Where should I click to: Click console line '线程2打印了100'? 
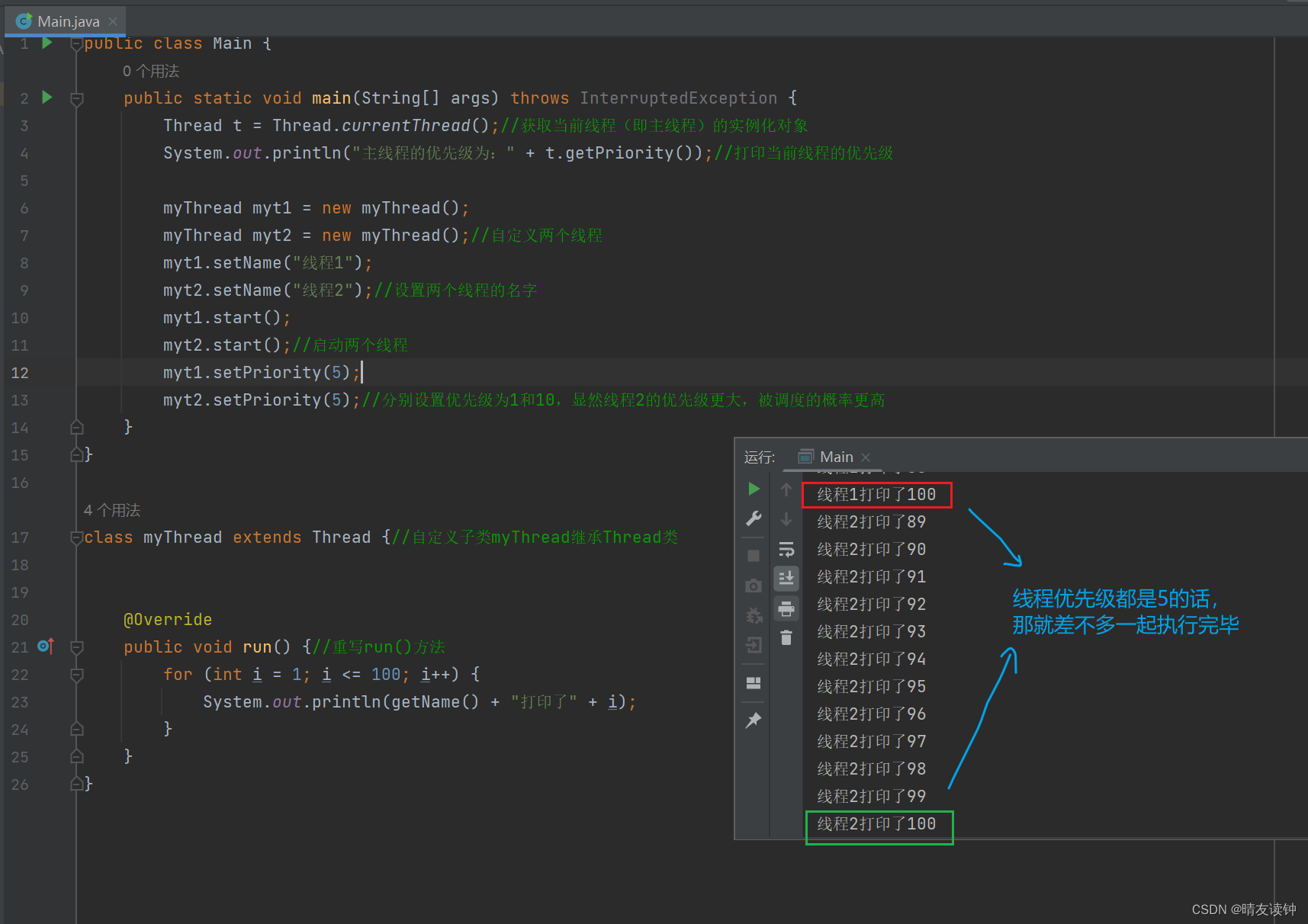[876, 824]
